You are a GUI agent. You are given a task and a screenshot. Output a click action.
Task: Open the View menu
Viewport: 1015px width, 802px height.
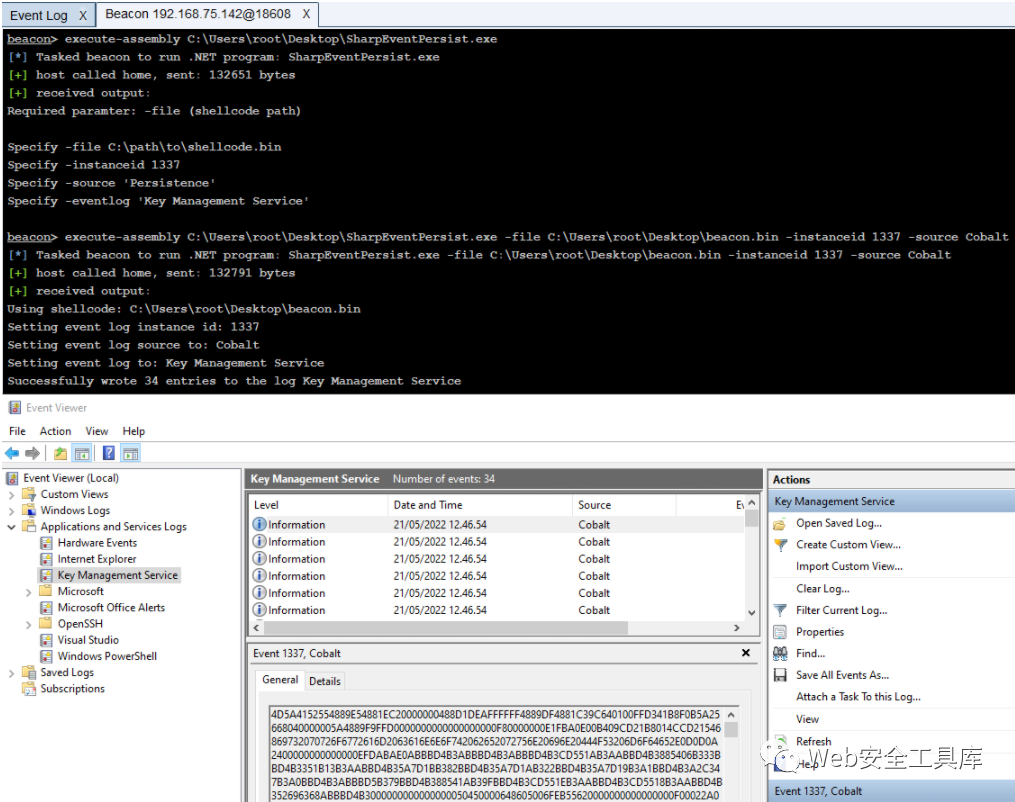tap(96, 431)
